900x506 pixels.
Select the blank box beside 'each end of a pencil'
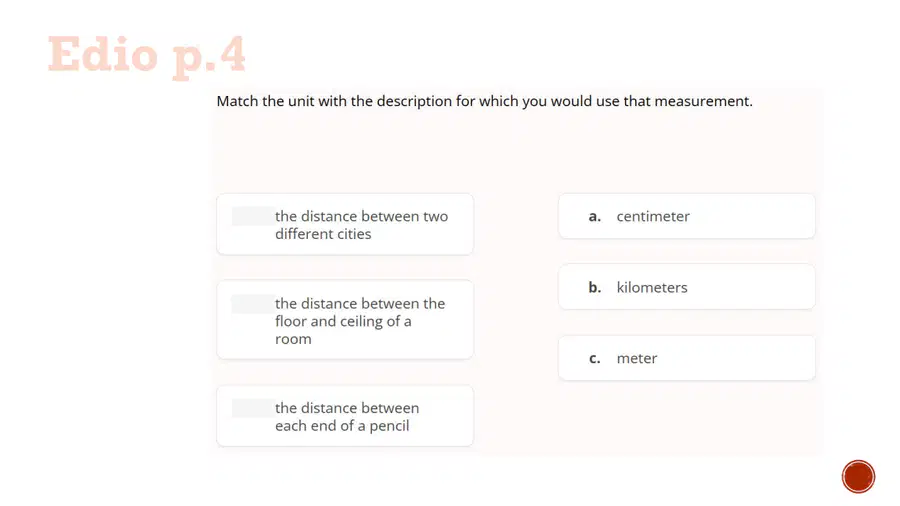[x=253, y=408]
